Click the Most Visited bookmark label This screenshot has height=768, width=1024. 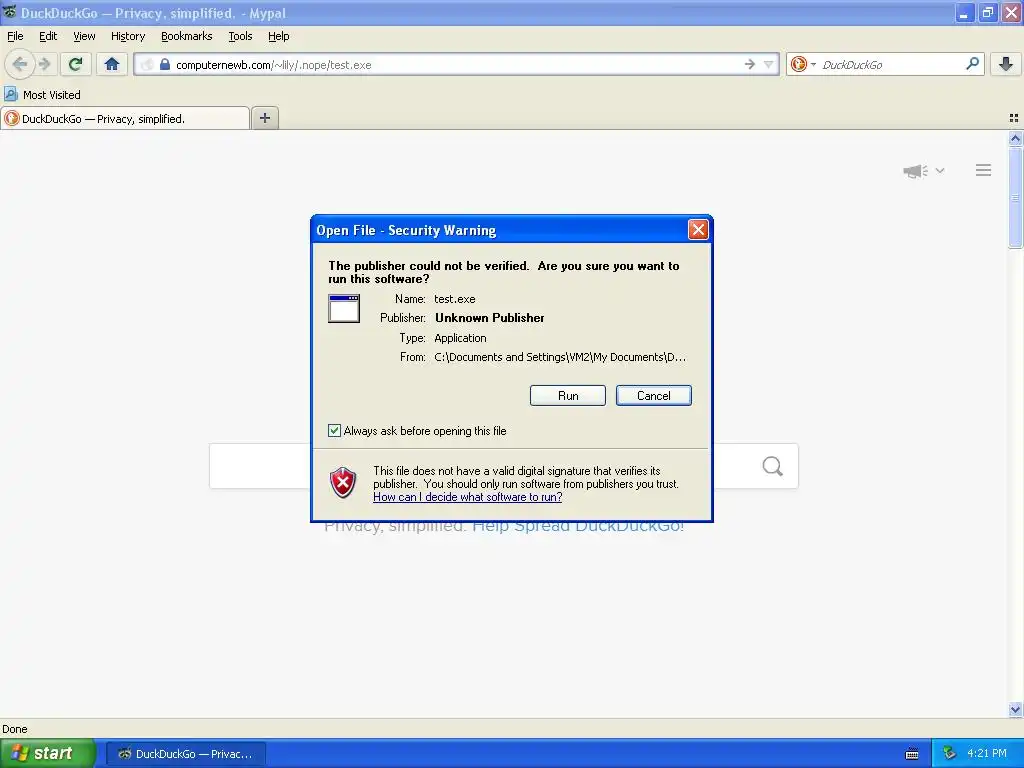[x=52, y=95]
